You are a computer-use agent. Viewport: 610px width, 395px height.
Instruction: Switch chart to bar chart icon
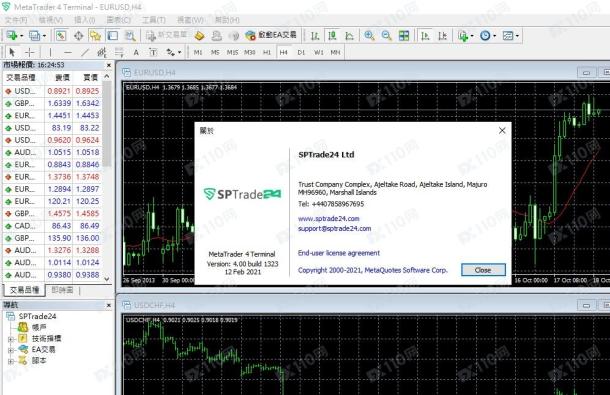click(315, 36)
